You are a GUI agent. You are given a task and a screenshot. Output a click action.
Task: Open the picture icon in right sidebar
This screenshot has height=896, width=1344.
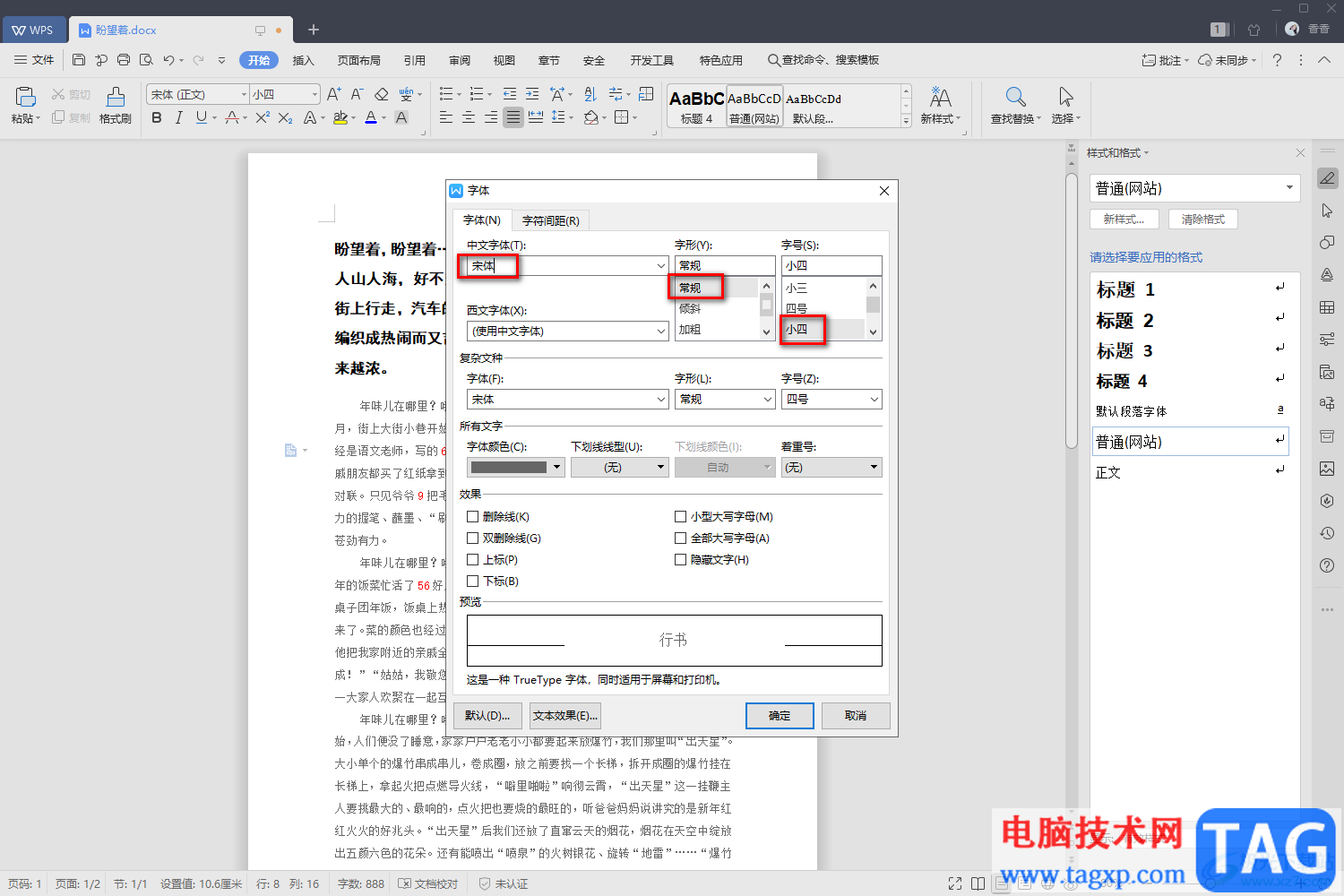(1327, 469)
